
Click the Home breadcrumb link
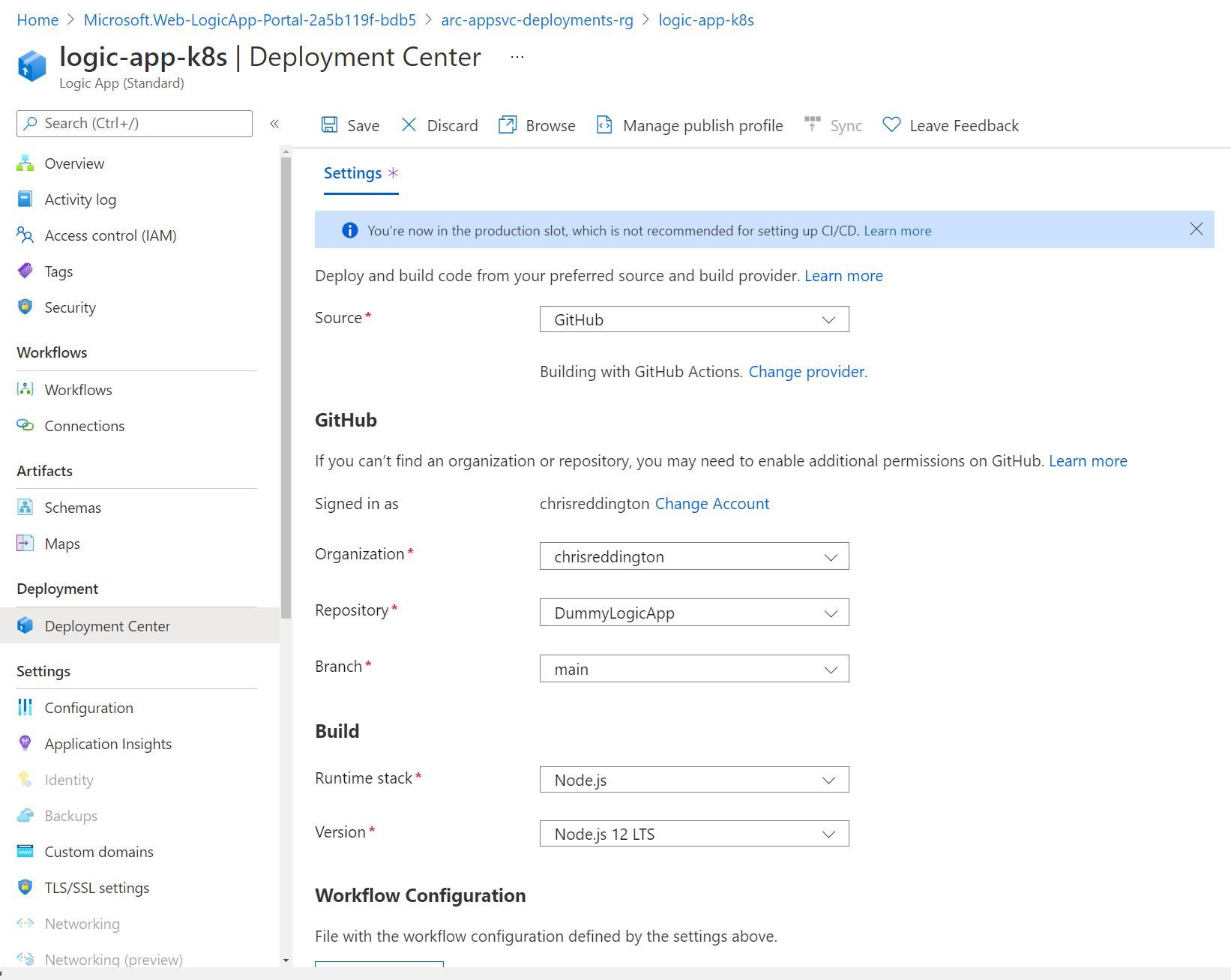pos(37,20)
